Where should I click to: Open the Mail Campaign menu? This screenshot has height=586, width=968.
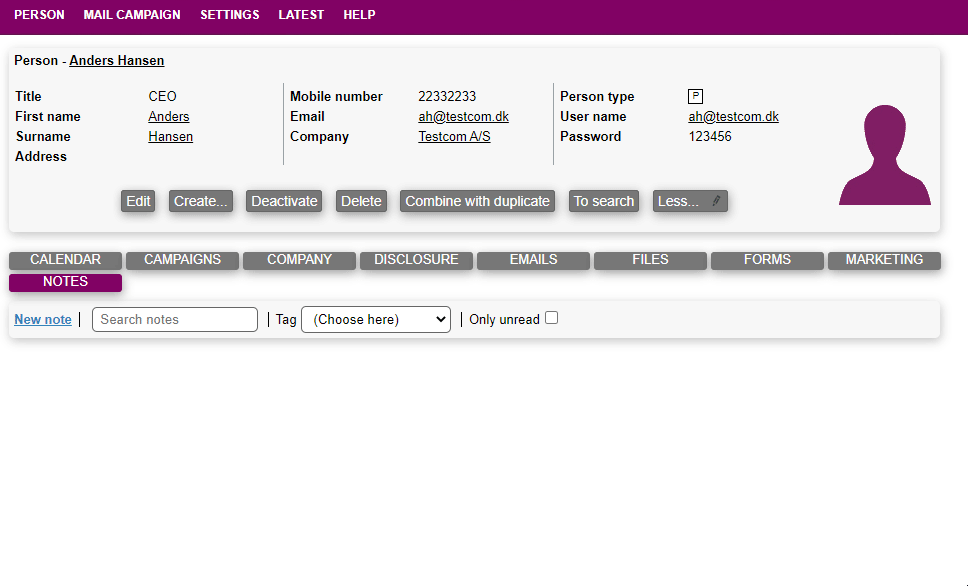coord(132,15)
